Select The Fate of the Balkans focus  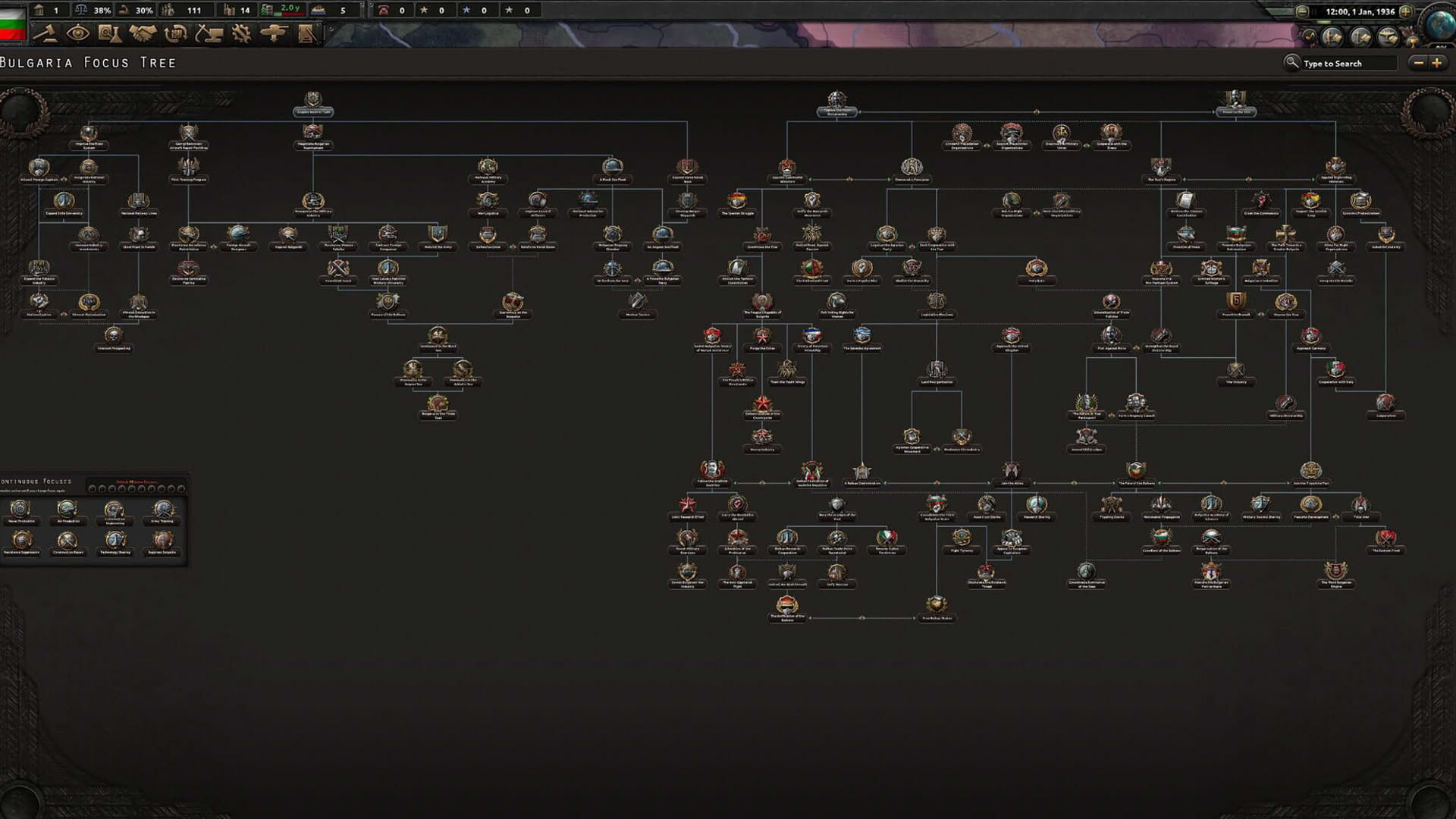pos(1136,473)
